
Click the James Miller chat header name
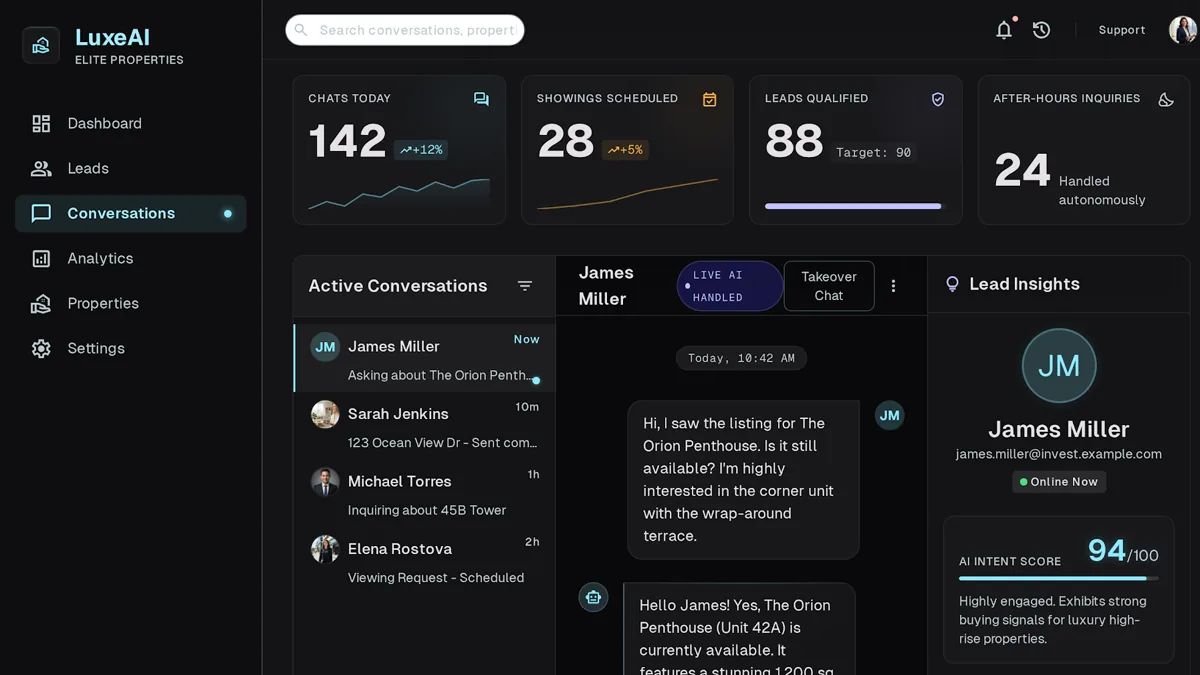(x=606, y=286)
